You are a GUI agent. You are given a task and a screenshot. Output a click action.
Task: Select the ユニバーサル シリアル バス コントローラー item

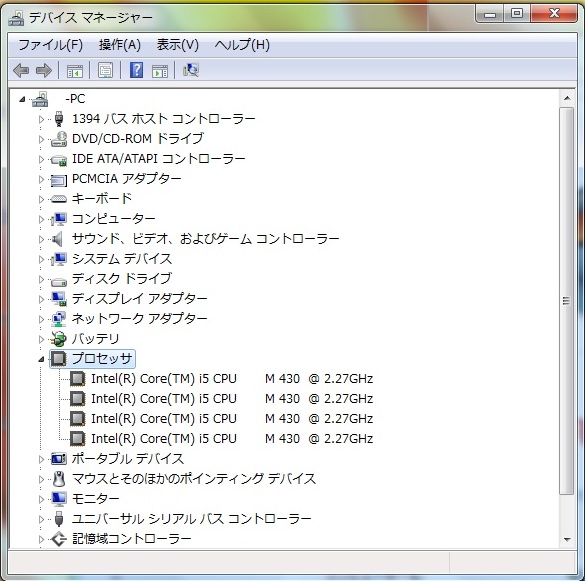[x=191, y=519]
